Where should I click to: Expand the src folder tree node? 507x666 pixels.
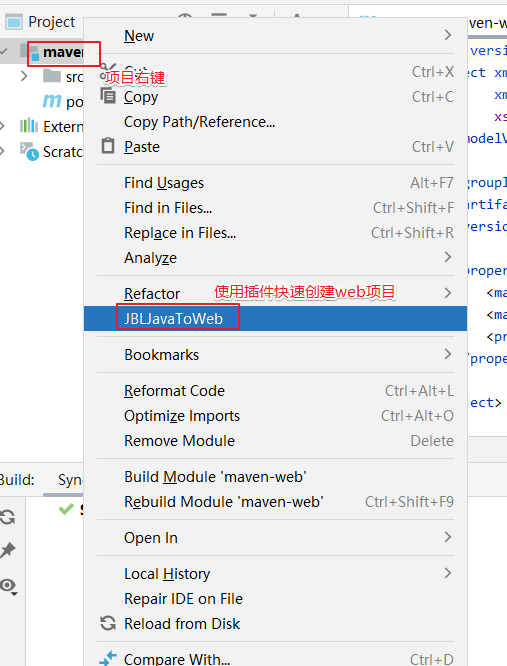tap(24, 76)
